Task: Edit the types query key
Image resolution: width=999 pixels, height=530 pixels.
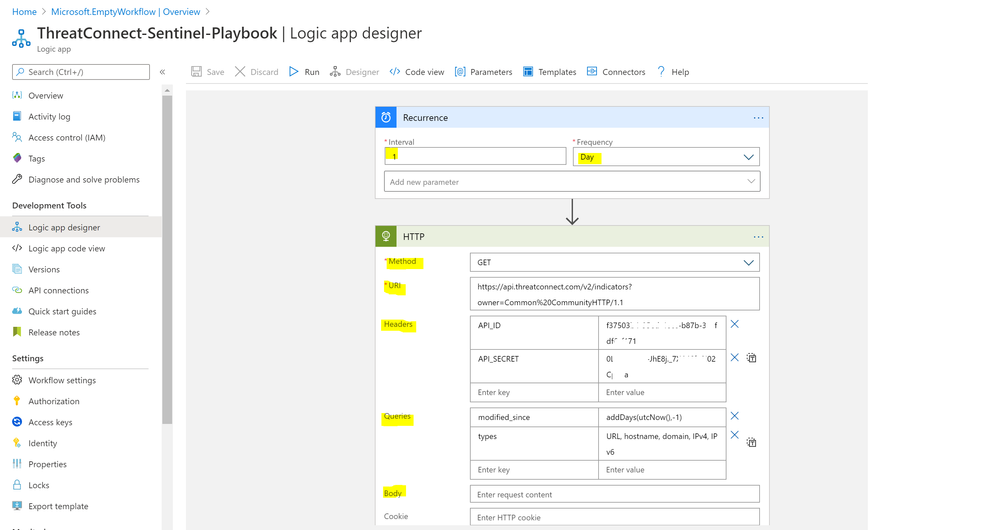Action: tap(535, 444)
